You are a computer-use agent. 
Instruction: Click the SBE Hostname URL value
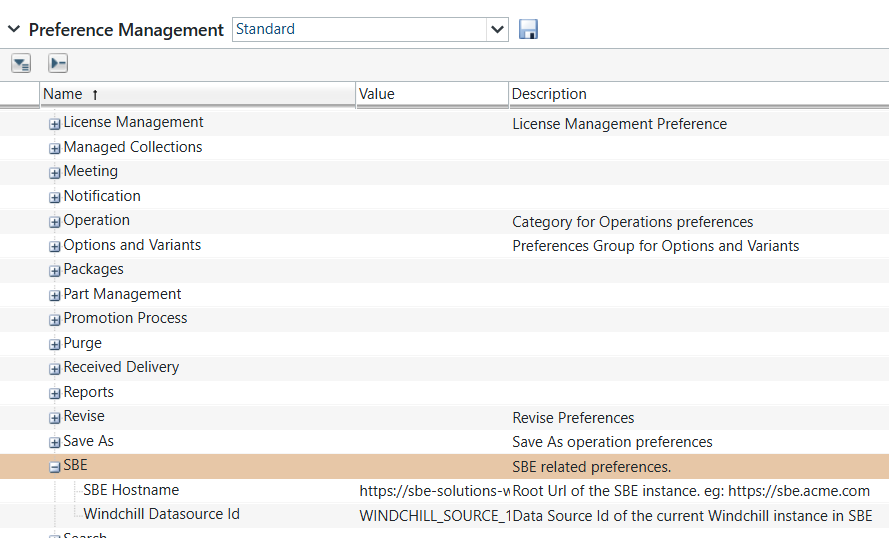[x=434, y=491]
